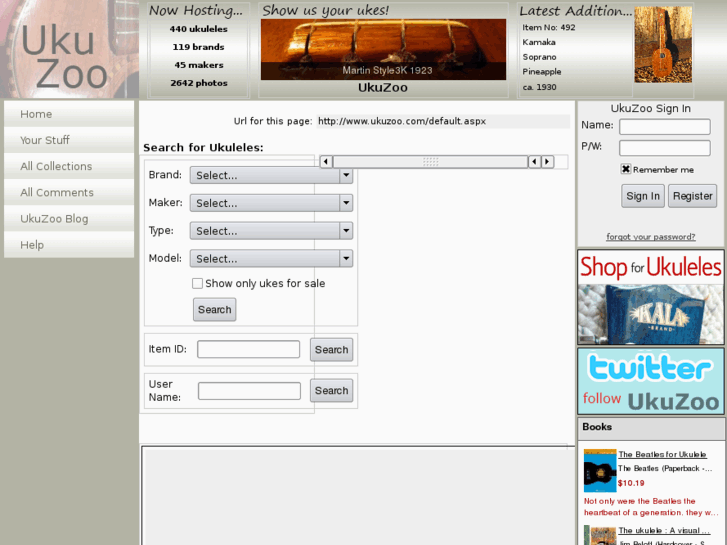Open the Brand dropdown
This screenshot has height=545, width=727.
[x=271, y=175]
